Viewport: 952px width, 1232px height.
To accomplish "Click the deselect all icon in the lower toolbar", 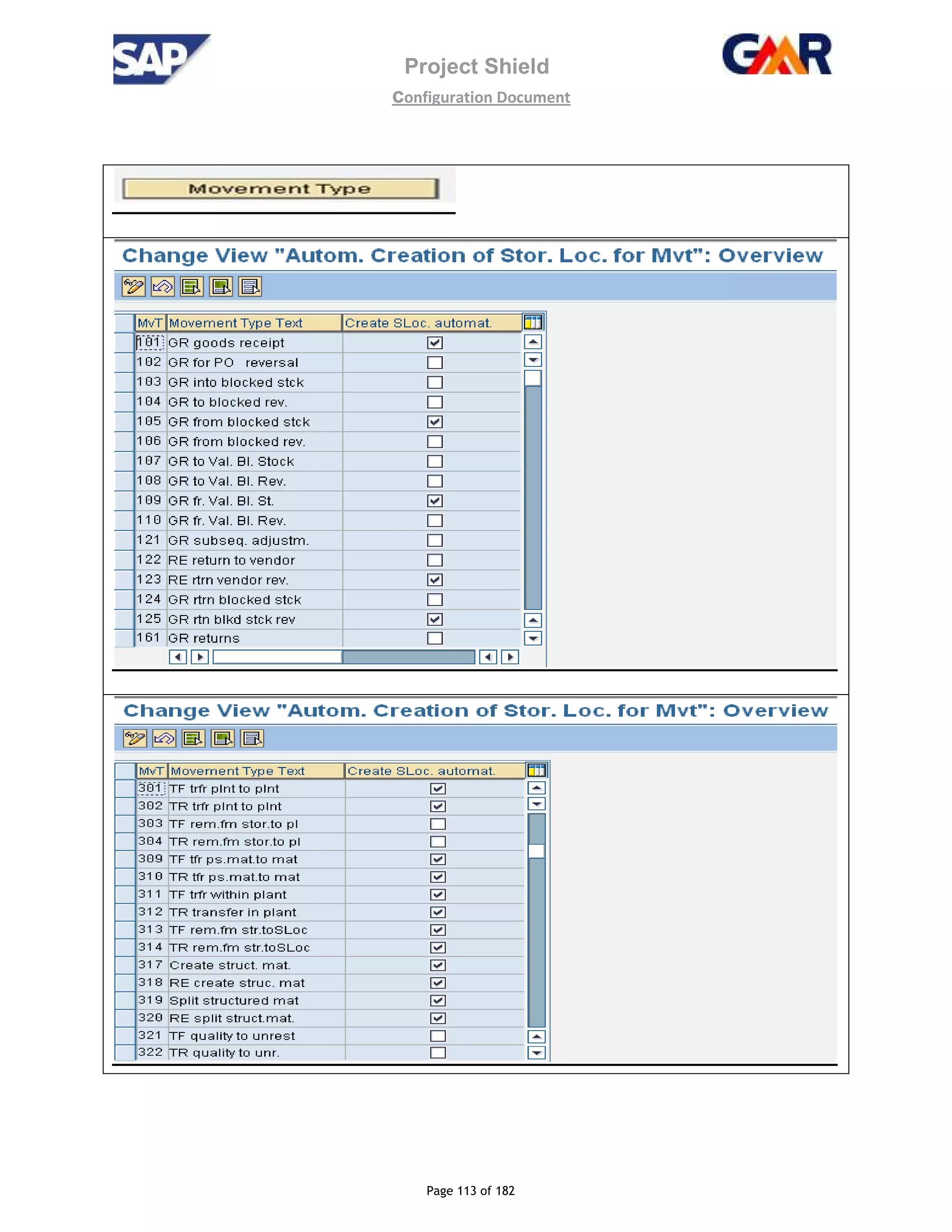I will (x=252, y=738).
